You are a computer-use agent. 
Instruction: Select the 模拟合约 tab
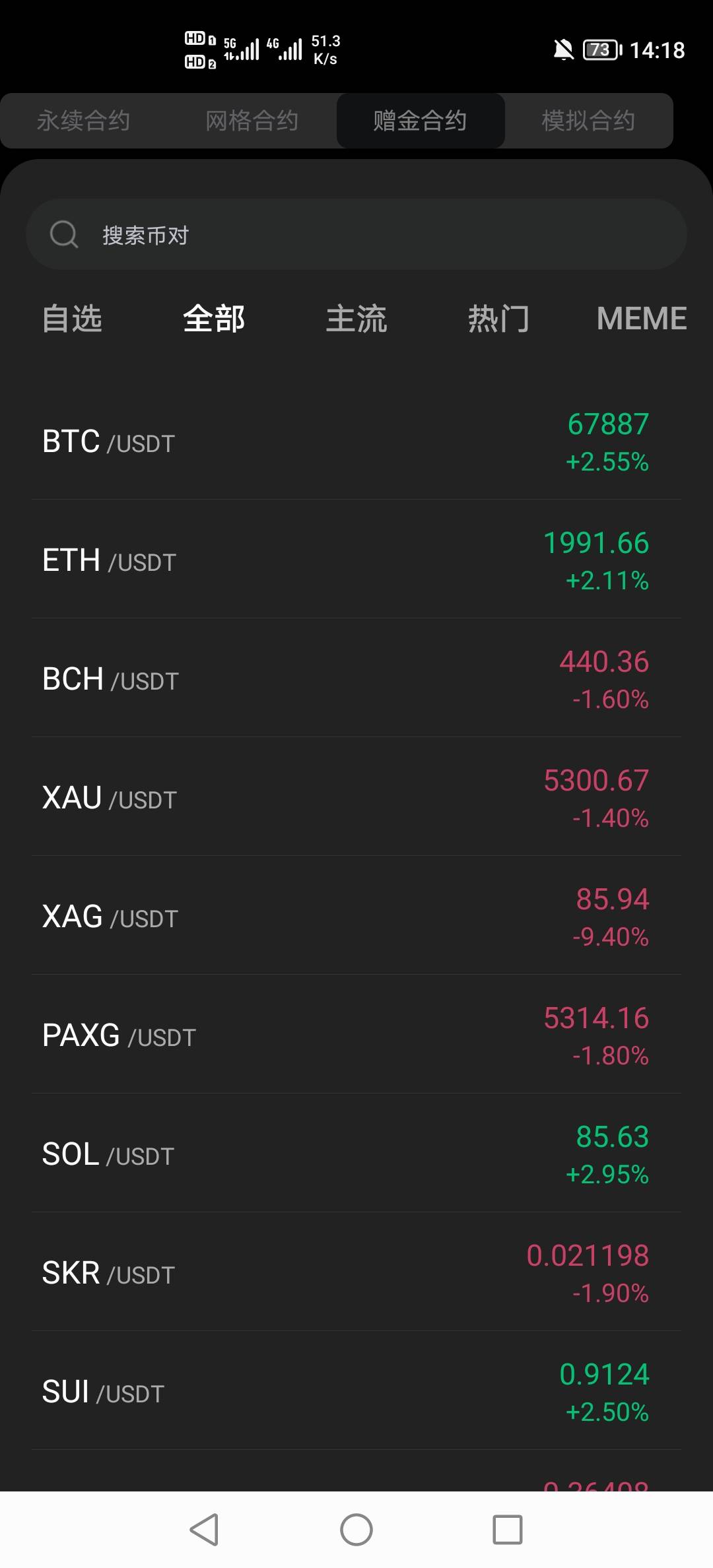tap(588, 121)
